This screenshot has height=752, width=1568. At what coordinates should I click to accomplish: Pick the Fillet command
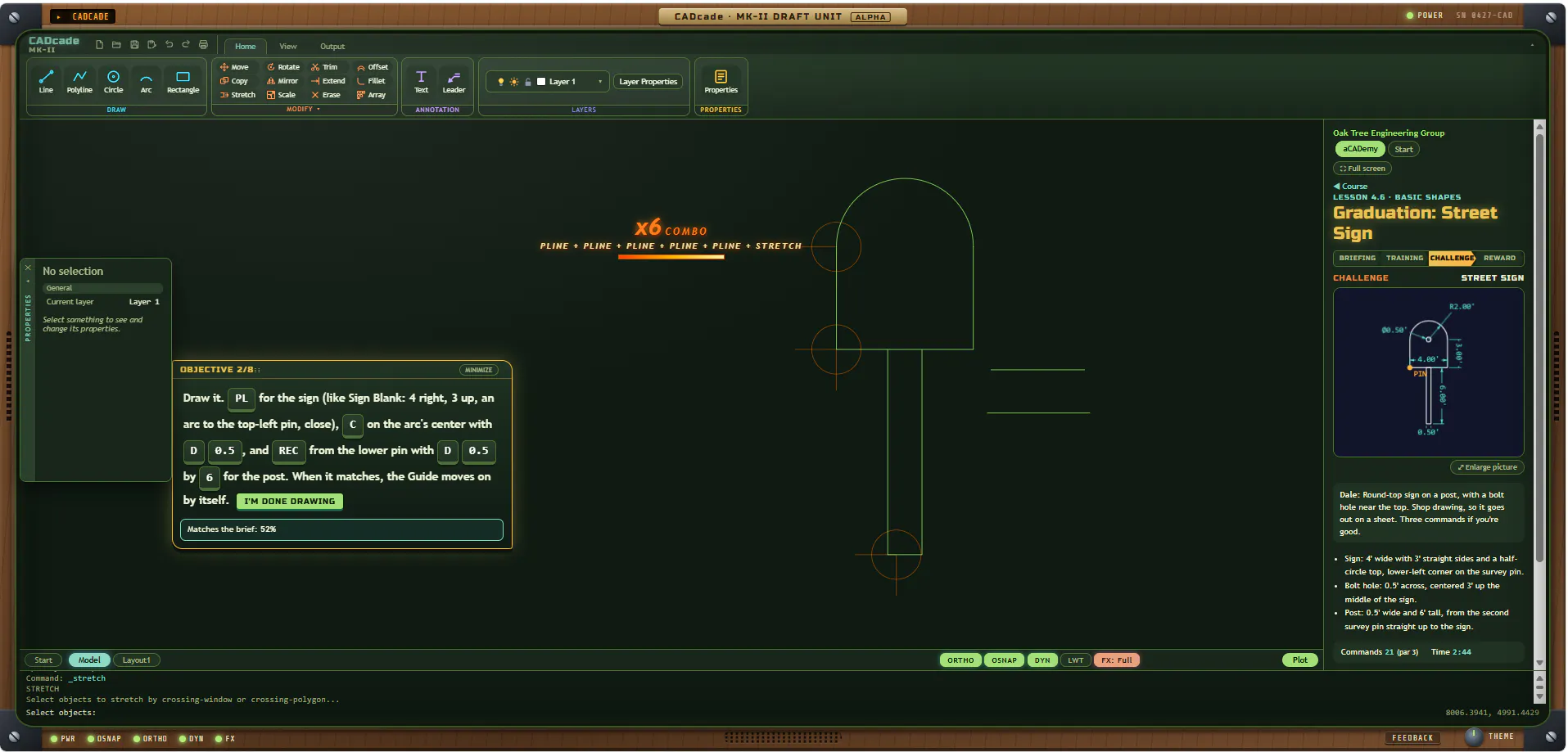tap(371, 81)
